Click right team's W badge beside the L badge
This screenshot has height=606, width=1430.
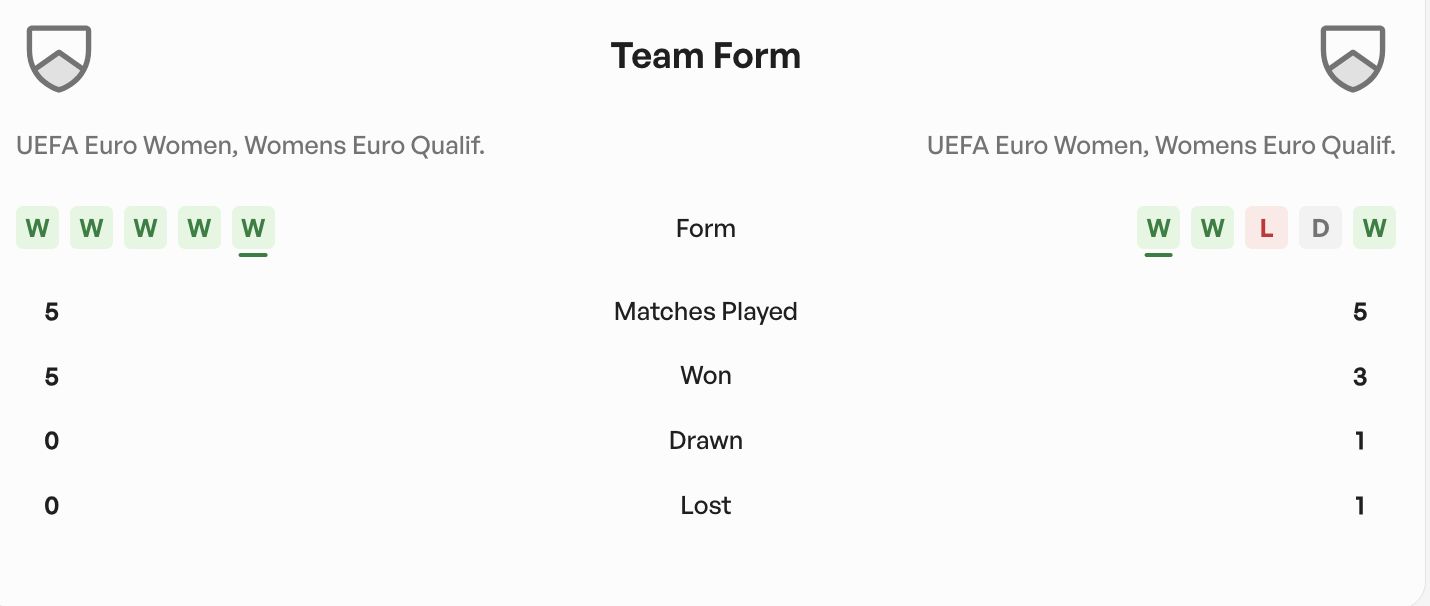click(1212, 228)
